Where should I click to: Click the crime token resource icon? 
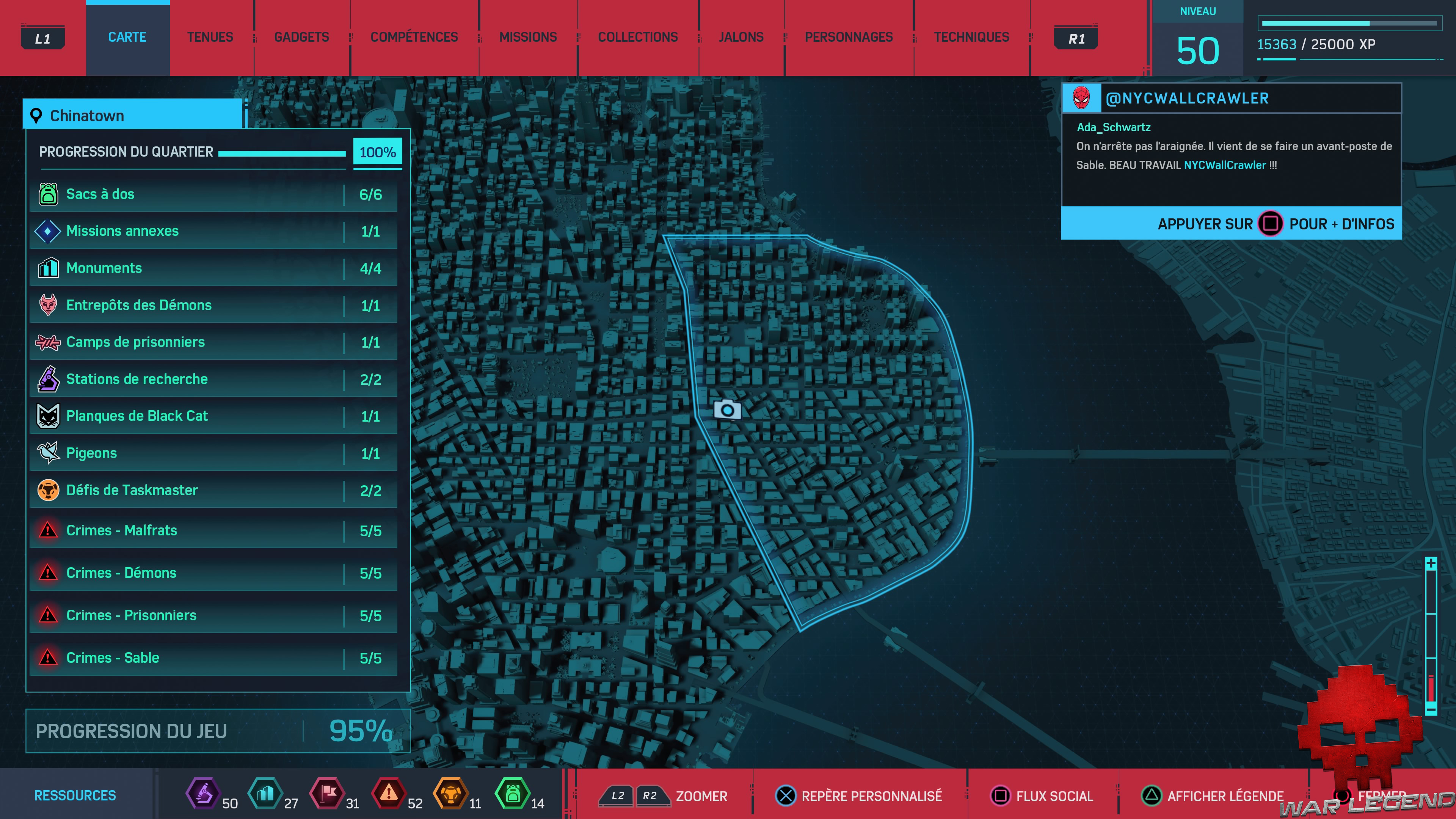[389, 794]
